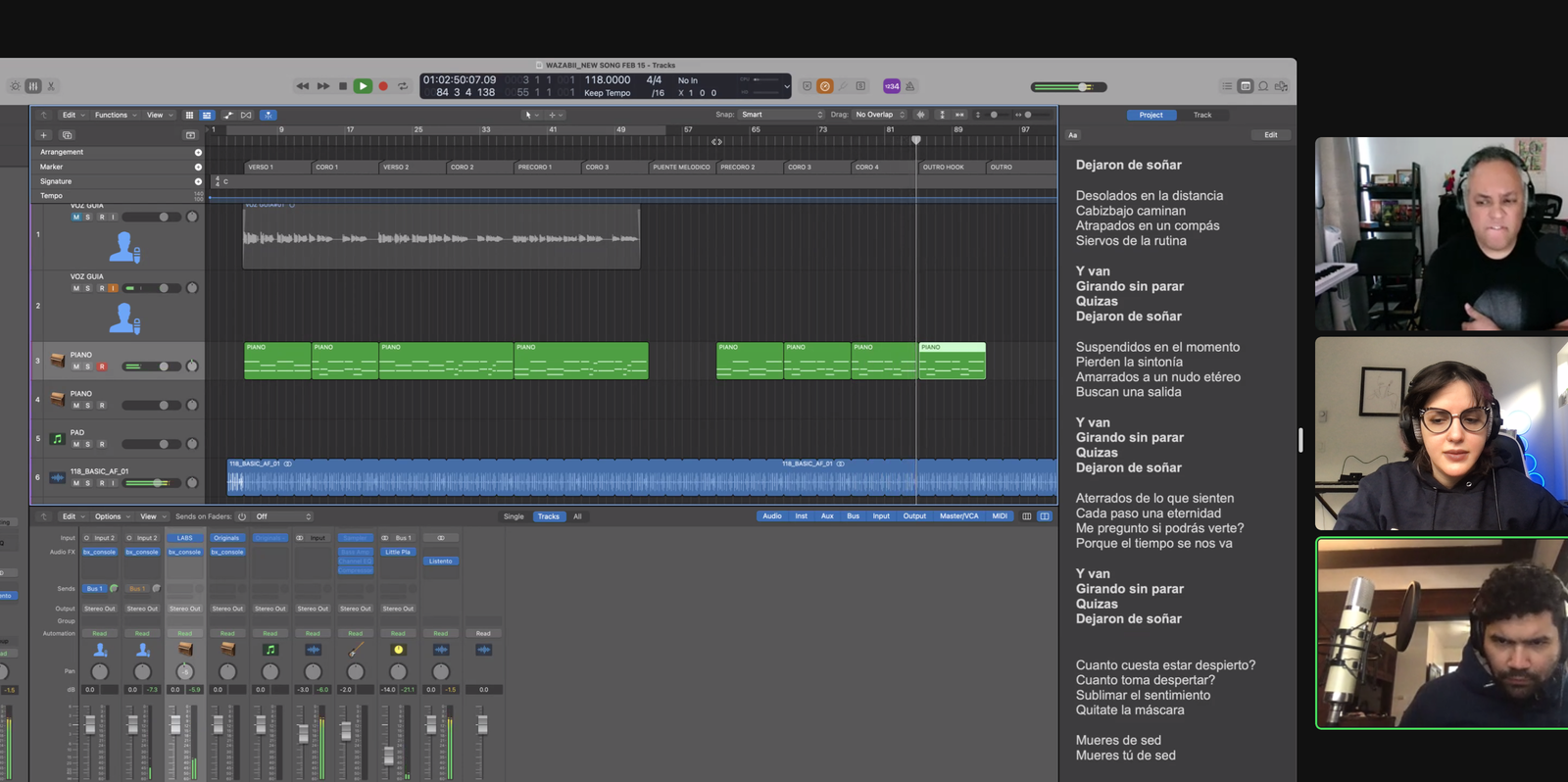This screenshot has height=782, width=1568.
Task: Open the Mixer from control bar
Action: [33, 86]
